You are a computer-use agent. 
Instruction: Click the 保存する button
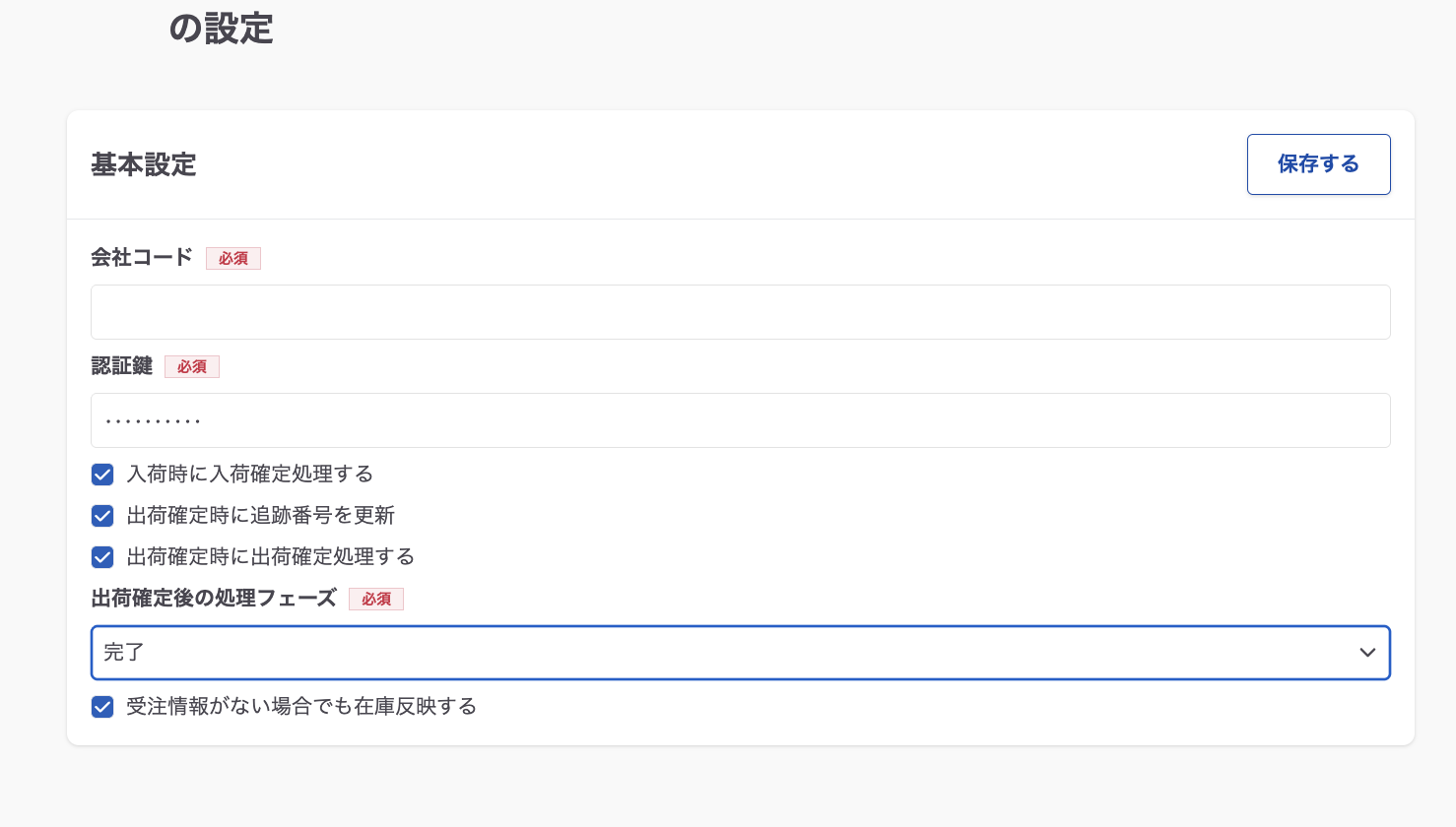pyautogui.click(x=1318, y=164)
